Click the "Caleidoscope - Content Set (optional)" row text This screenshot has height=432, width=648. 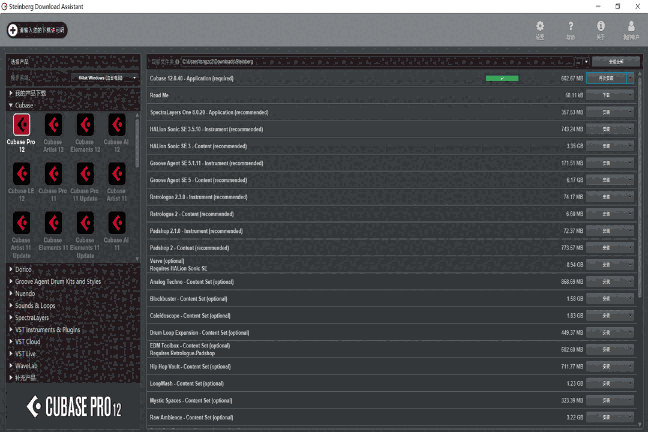pos(190,315)
